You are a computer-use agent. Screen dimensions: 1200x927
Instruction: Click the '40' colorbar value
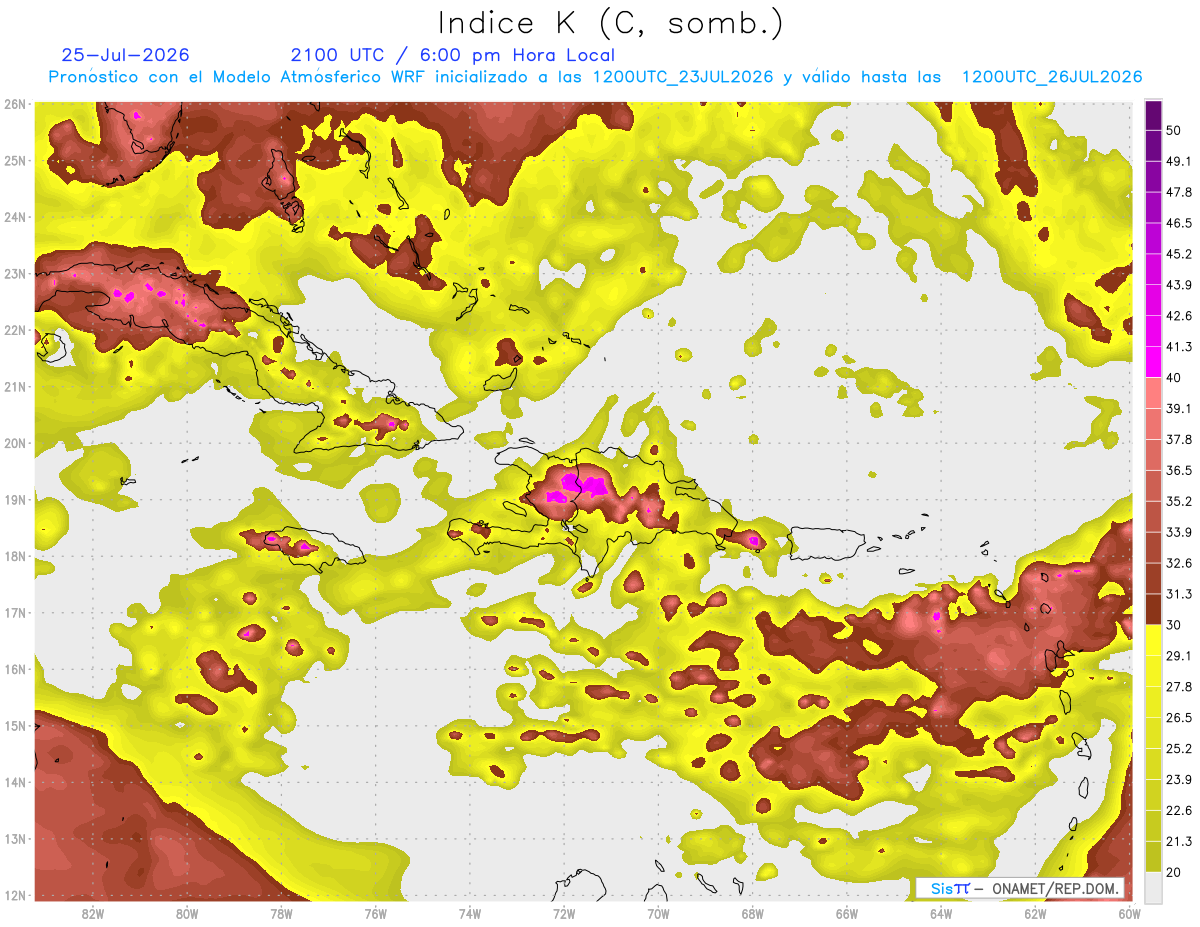(x=1174, y=378)
